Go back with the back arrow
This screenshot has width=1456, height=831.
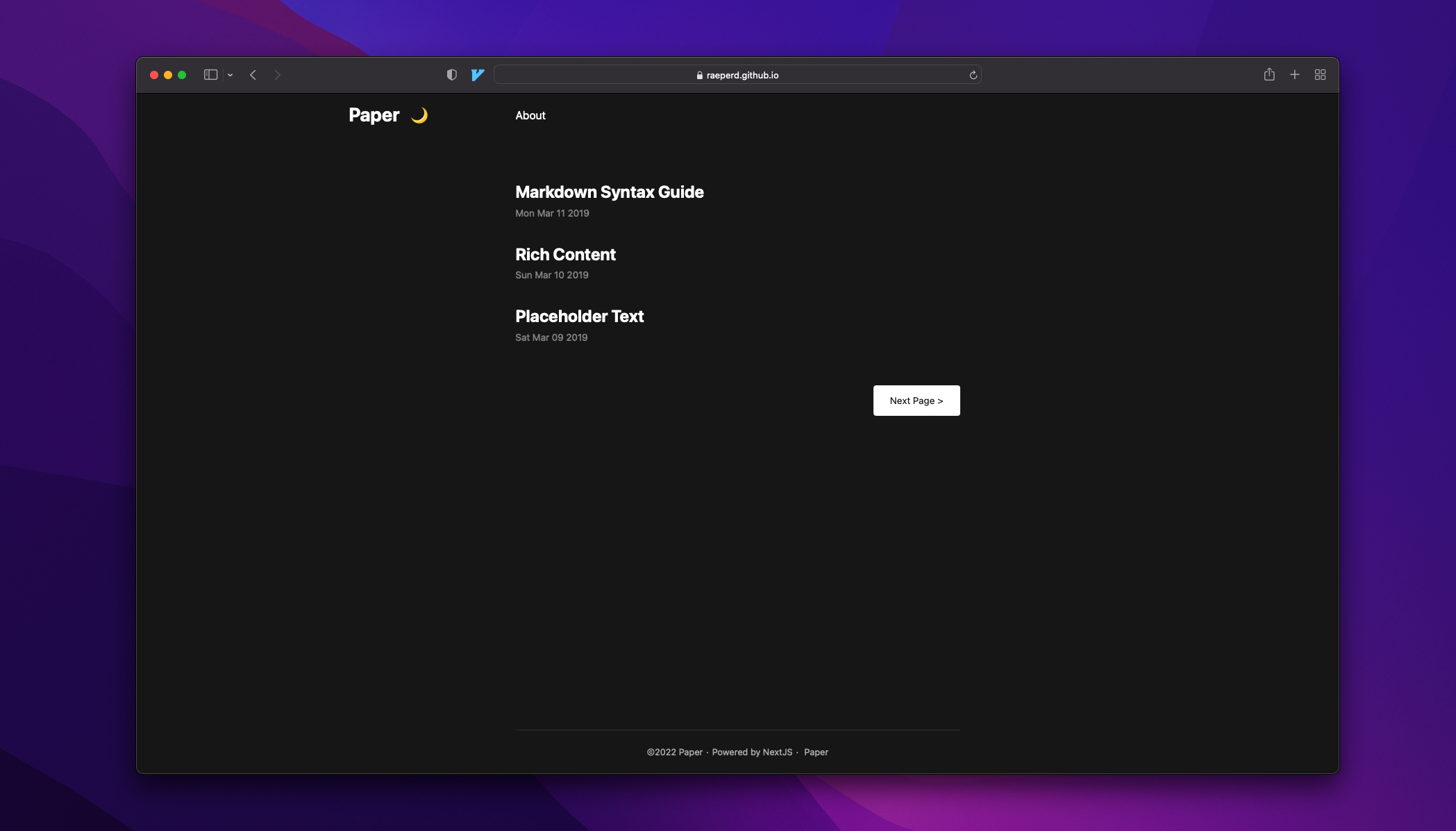(x=253, y=75)
